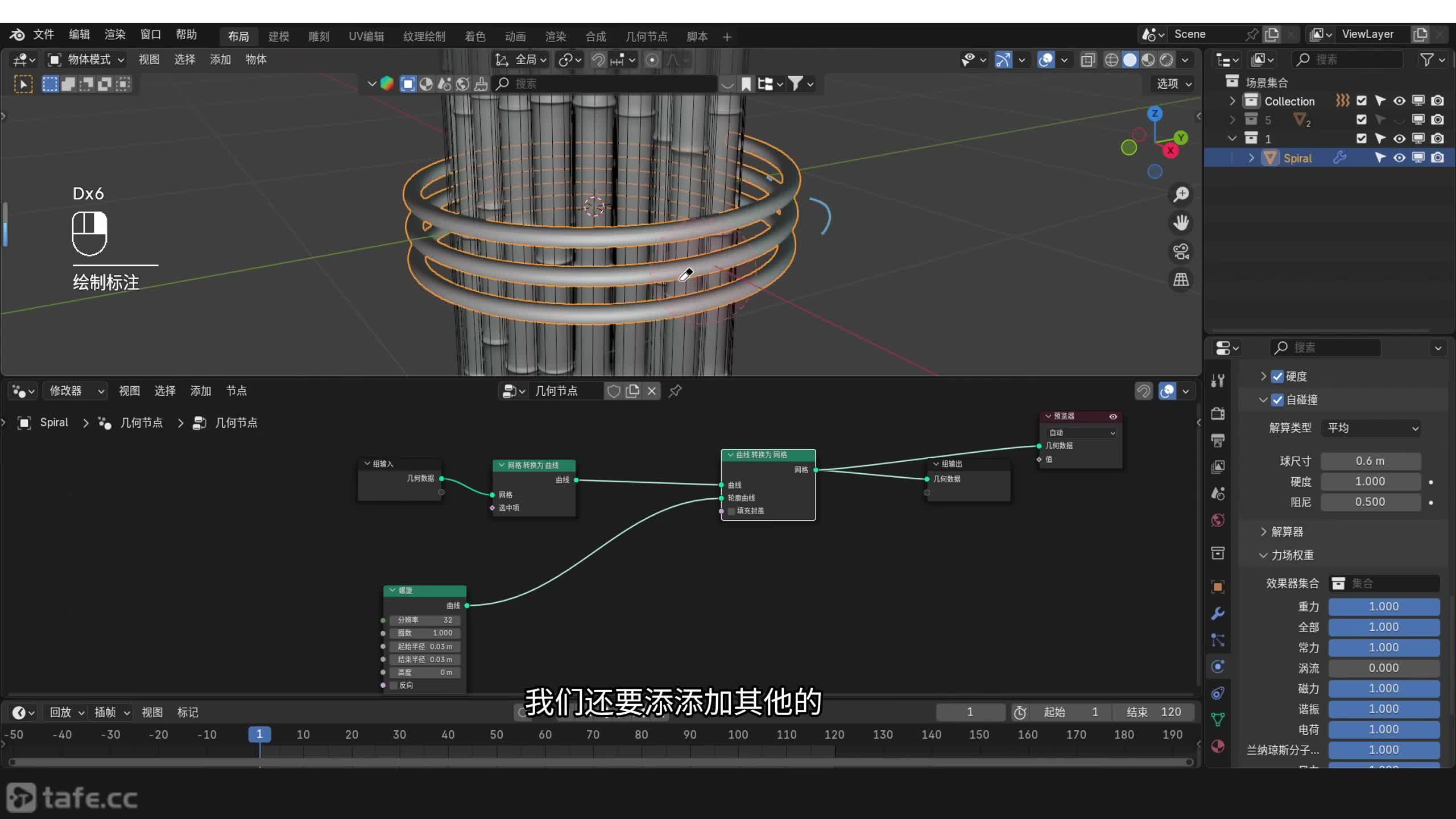Screen dimensions: 1456x819
Task: Click the pin icon in node editor header
Action: tap(675, 391)
